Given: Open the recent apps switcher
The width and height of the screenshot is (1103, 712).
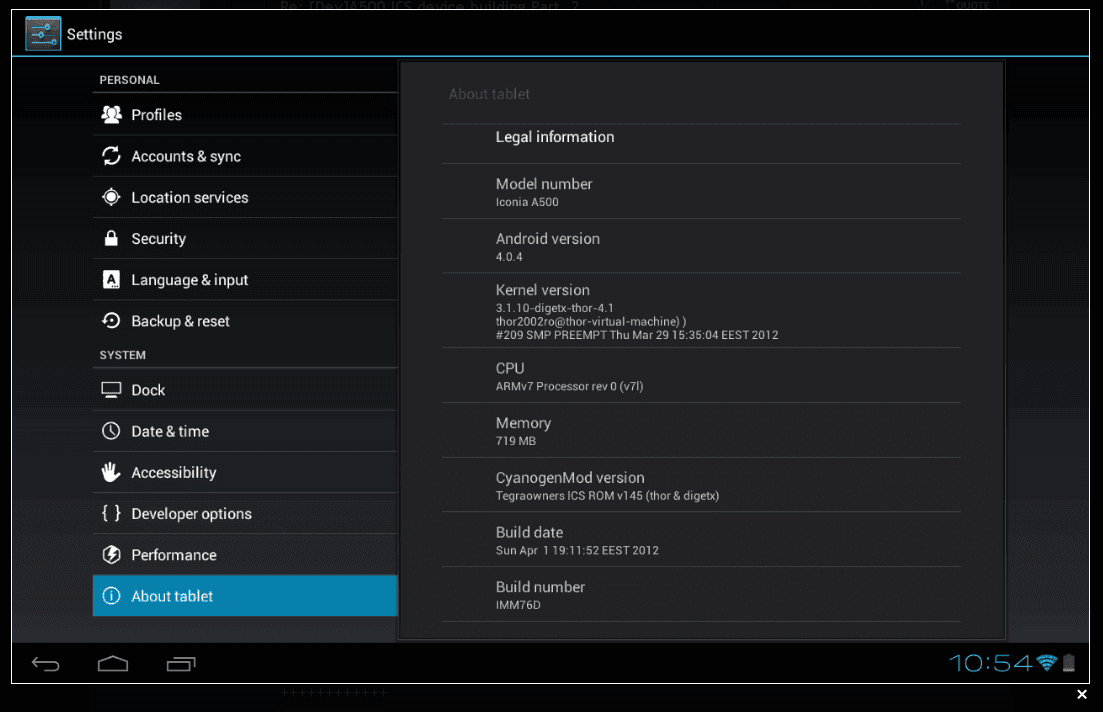Looking at the screenshot, I should click(181, 663).
